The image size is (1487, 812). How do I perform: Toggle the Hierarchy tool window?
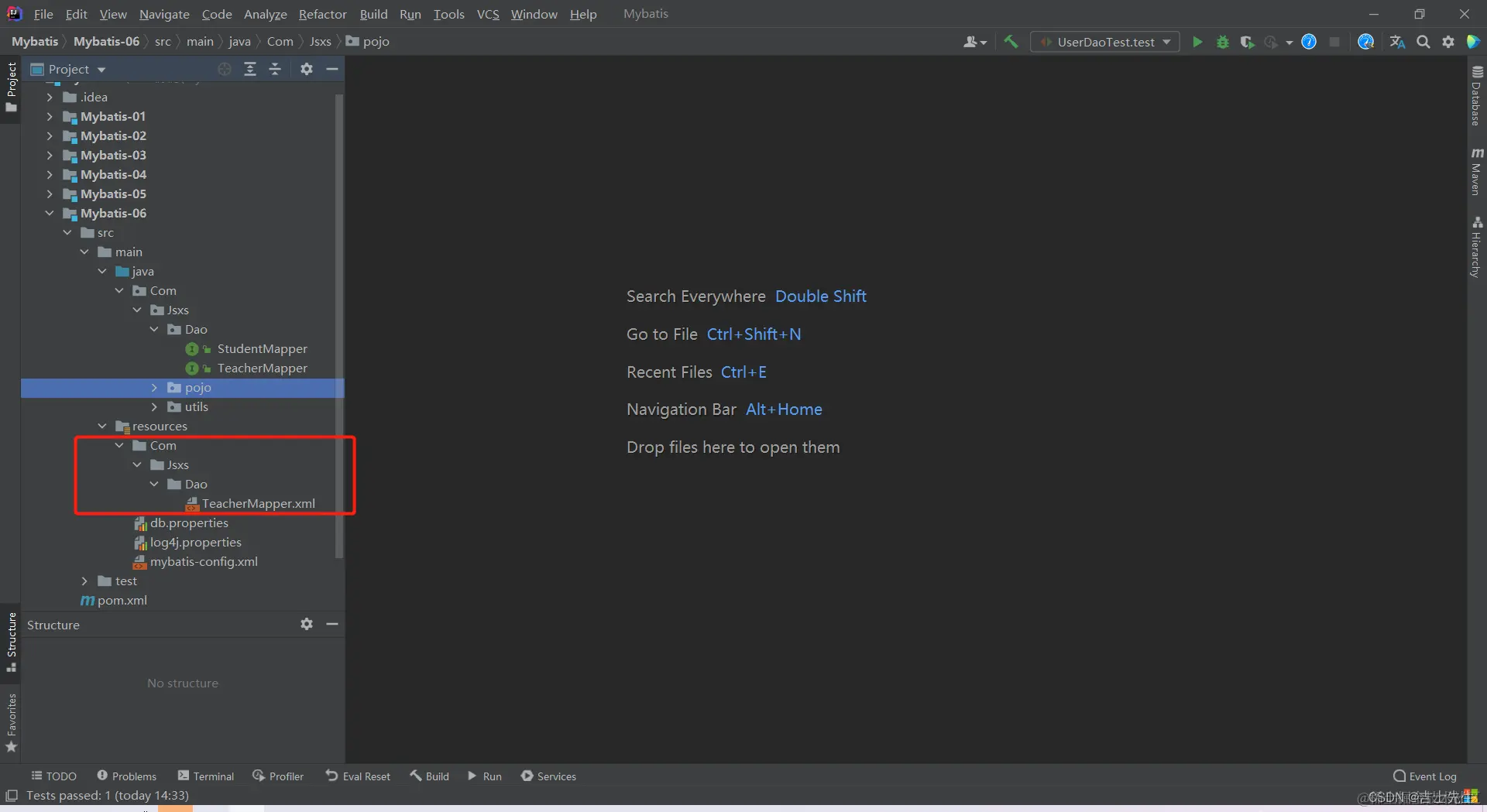(1477, 247)
